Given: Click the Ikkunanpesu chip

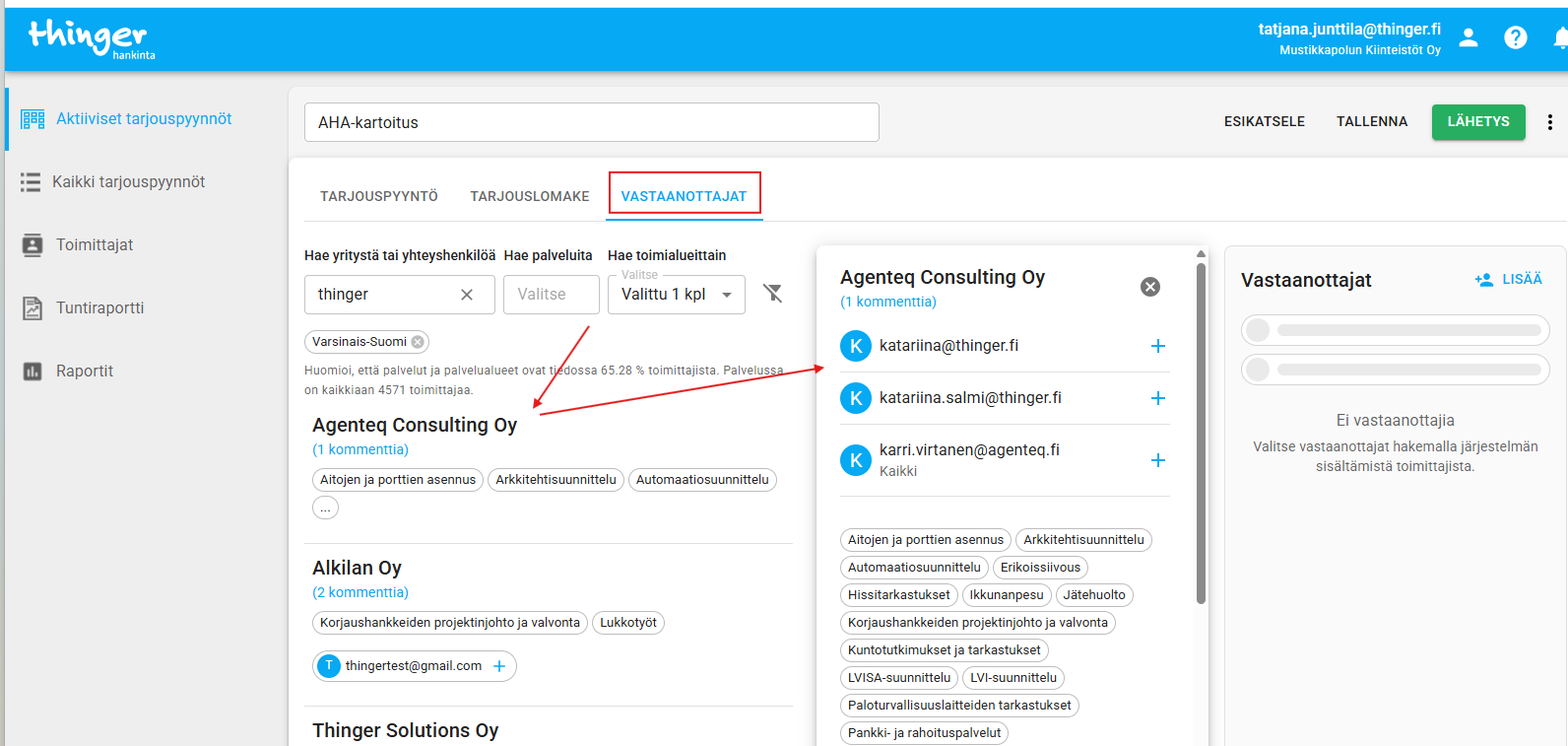Looking at the screenshot, I should (x=1007, y=595).
